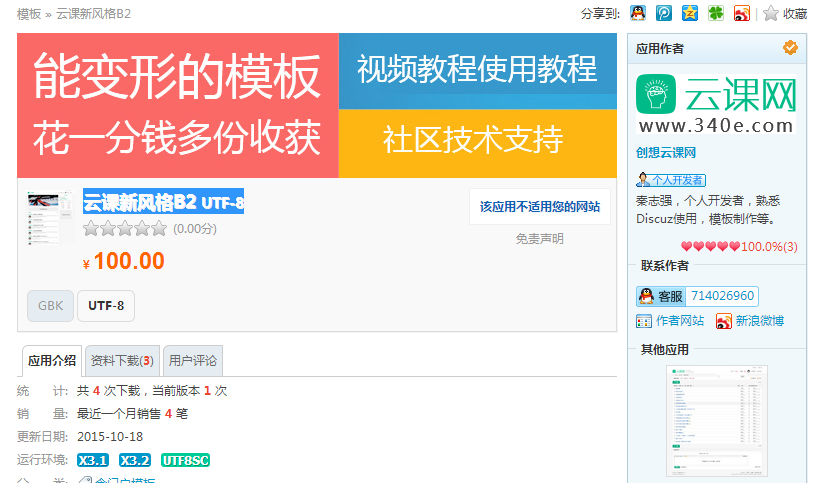Click the 该应用不适用您的网站 button
Image resolution: width=836 pixels, height=483 pixels.
click(x=540, y=206)
